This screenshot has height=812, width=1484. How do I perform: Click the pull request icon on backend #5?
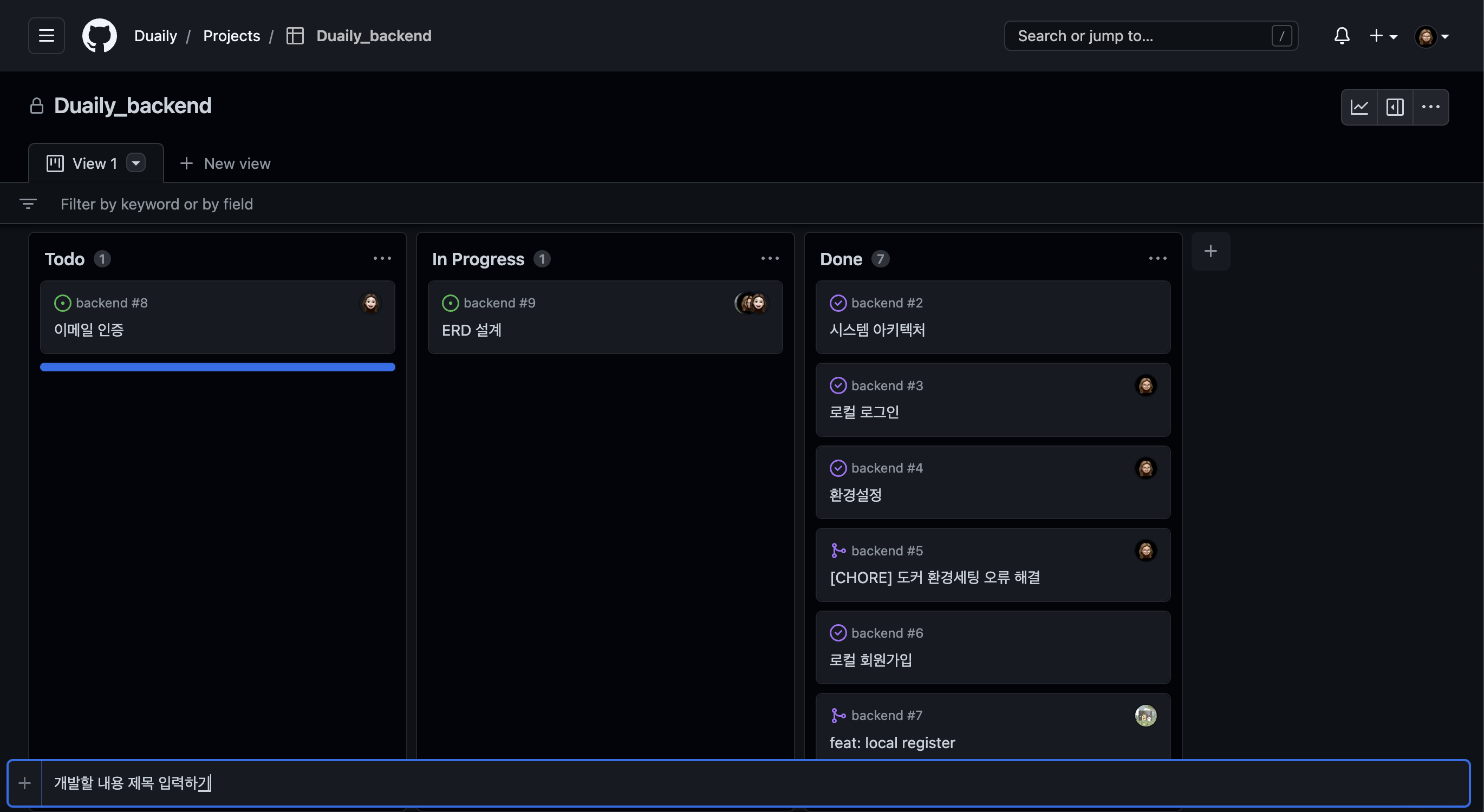[x=838, y=551]
